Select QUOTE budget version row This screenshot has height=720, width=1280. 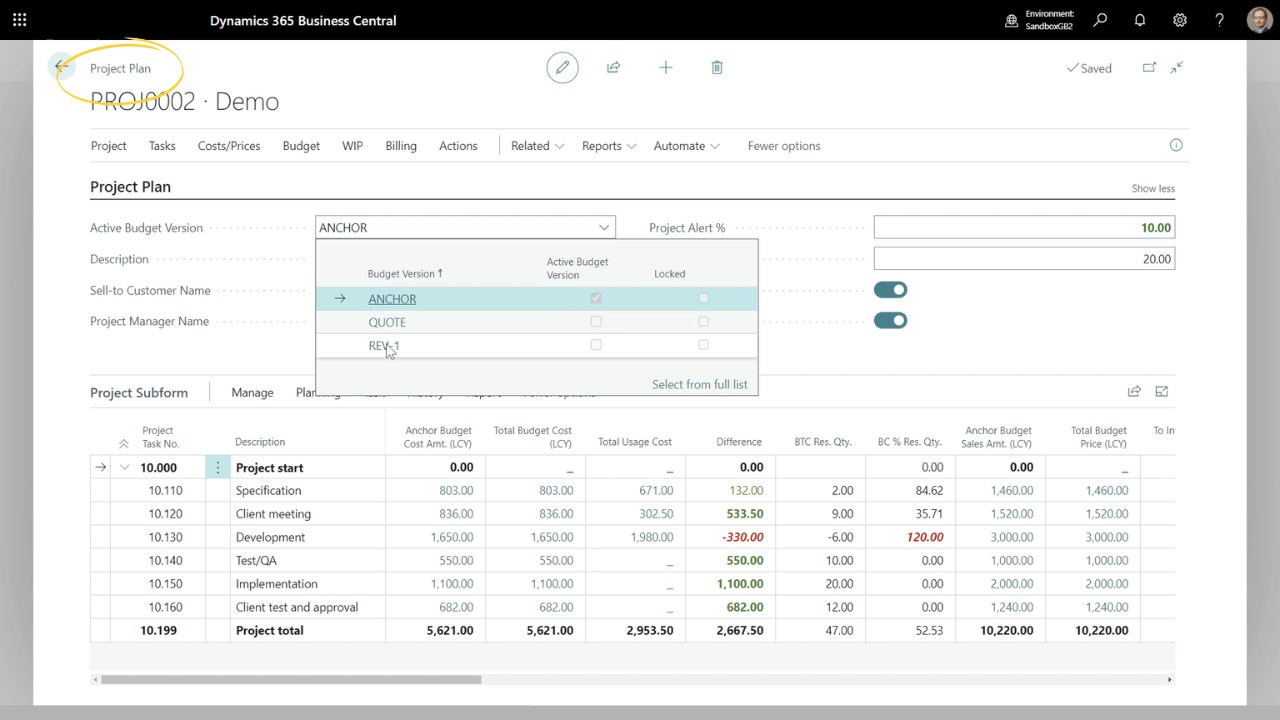[537, 322]
